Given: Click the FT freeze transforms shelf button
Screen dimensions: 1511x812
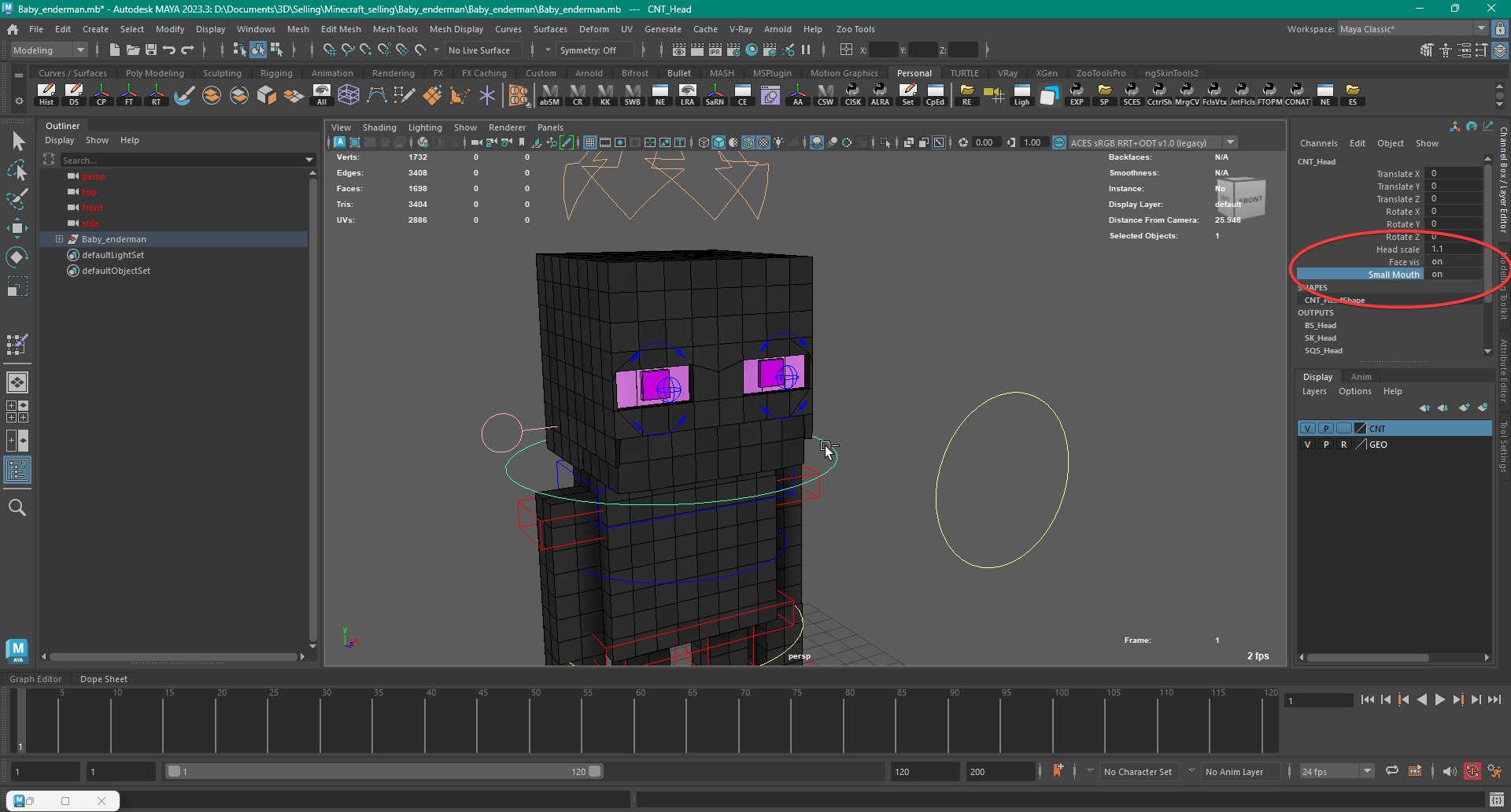Looking at the screenshot, I should [129, 95].
